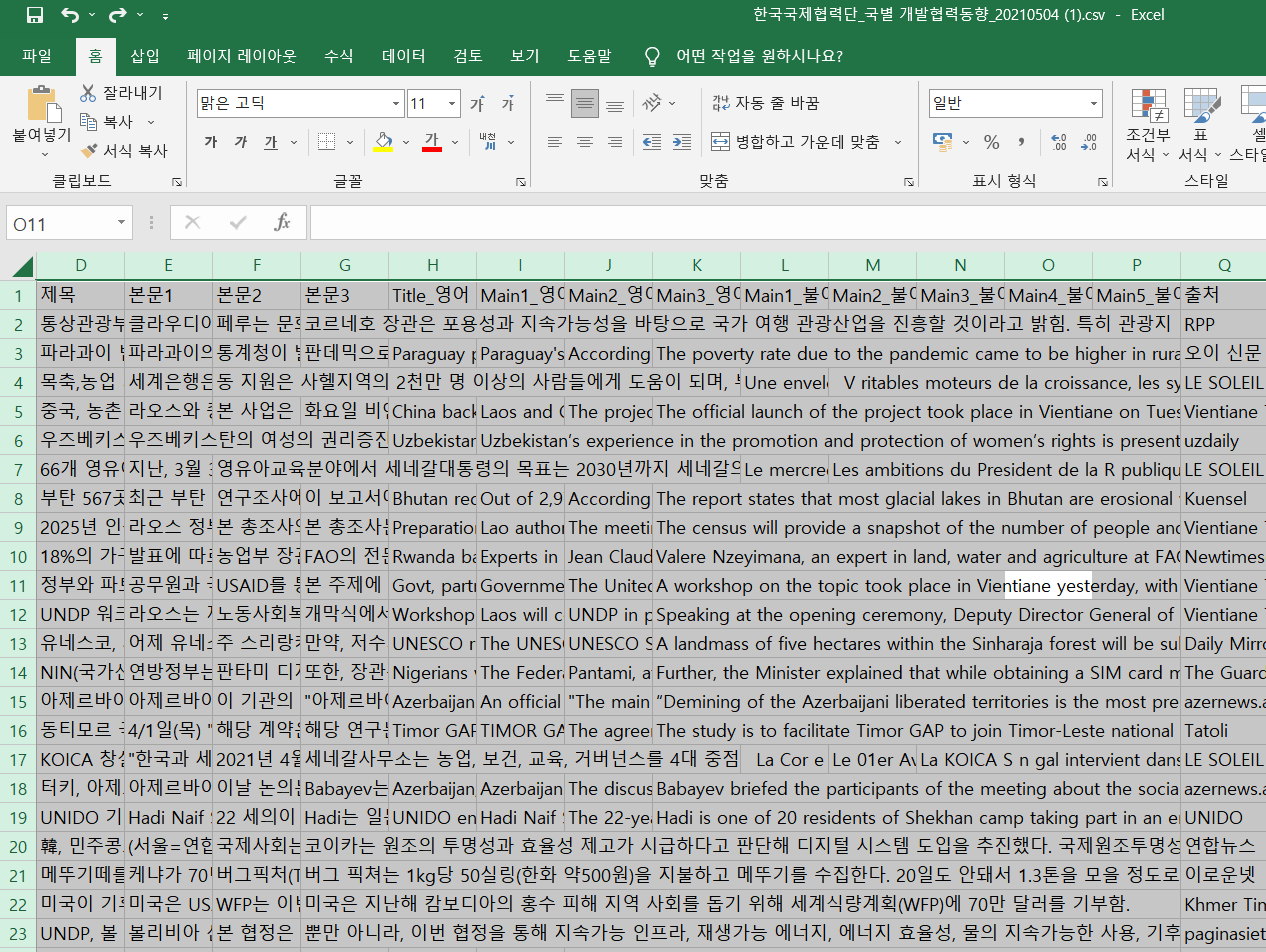Open the 글꼴 font settings dialog launcher

(521, 182)
